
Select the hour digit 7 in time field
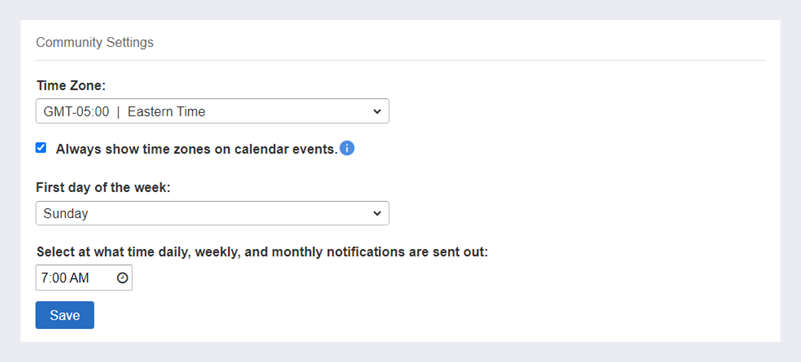tap(45, 278)
